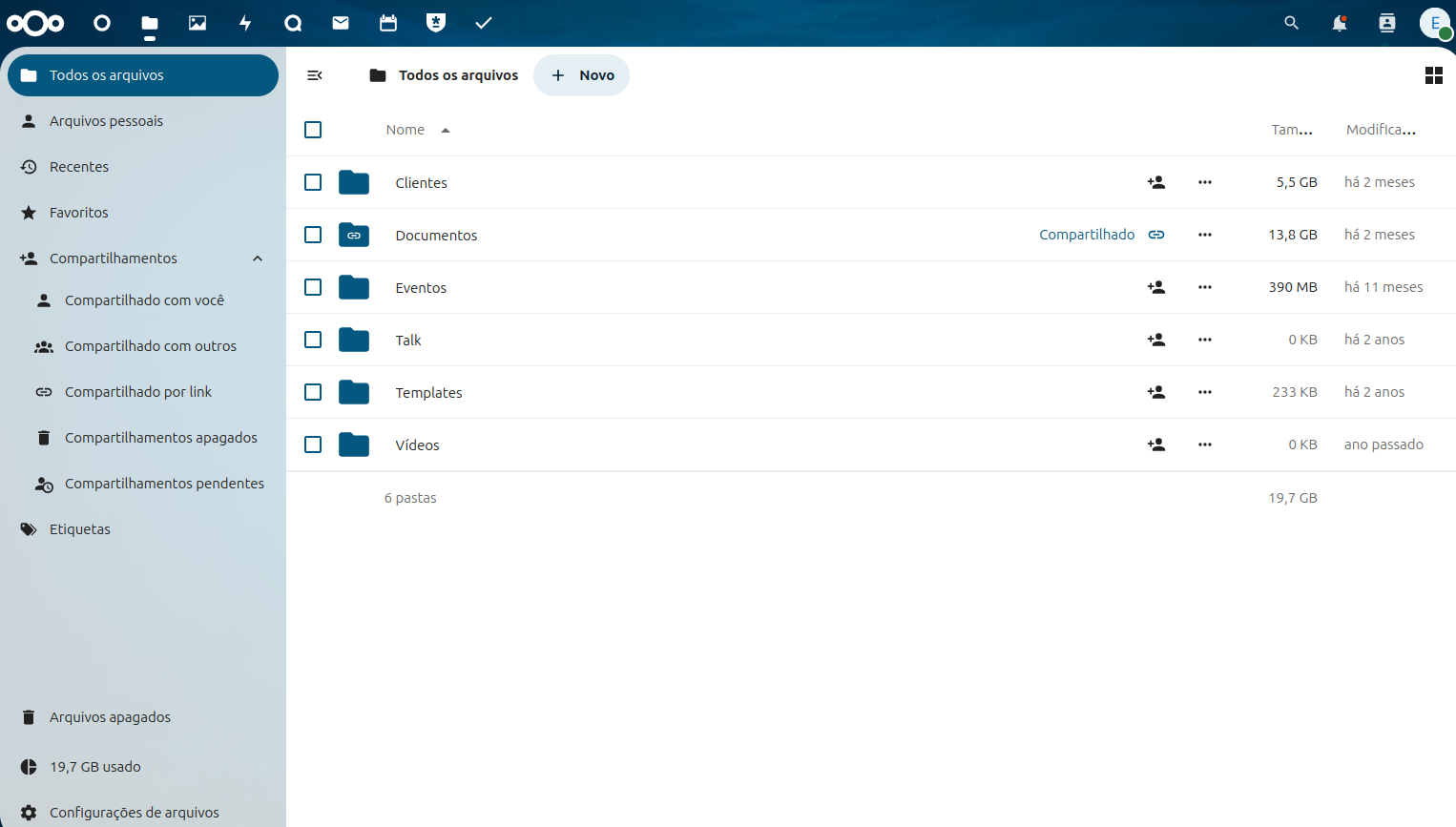Open notifications bell icon
1456x827 pixels.
point(1340,23)
